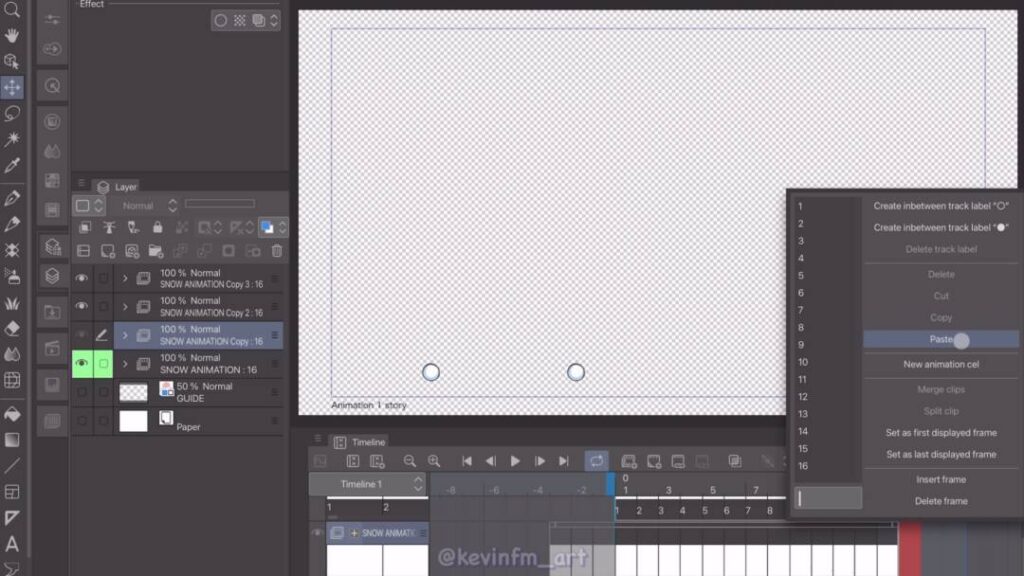Expand SNOW ANIMATION Copy 2 folder
Viewport: 1024px width, 576px height.
pyautogui.click(x=125, y=306)
